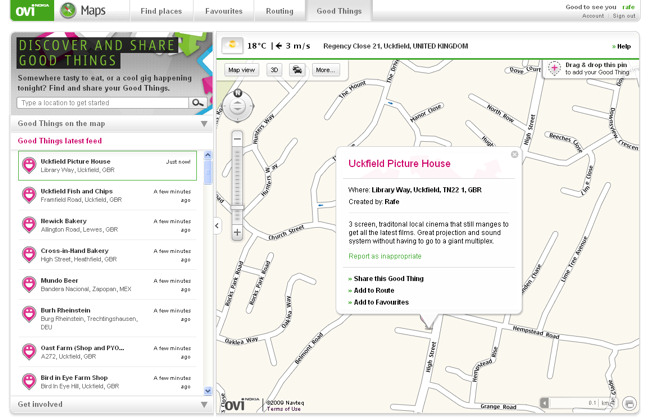Click the search magnifier button
This screenshot has height=420, width=650.
[198, 102]
